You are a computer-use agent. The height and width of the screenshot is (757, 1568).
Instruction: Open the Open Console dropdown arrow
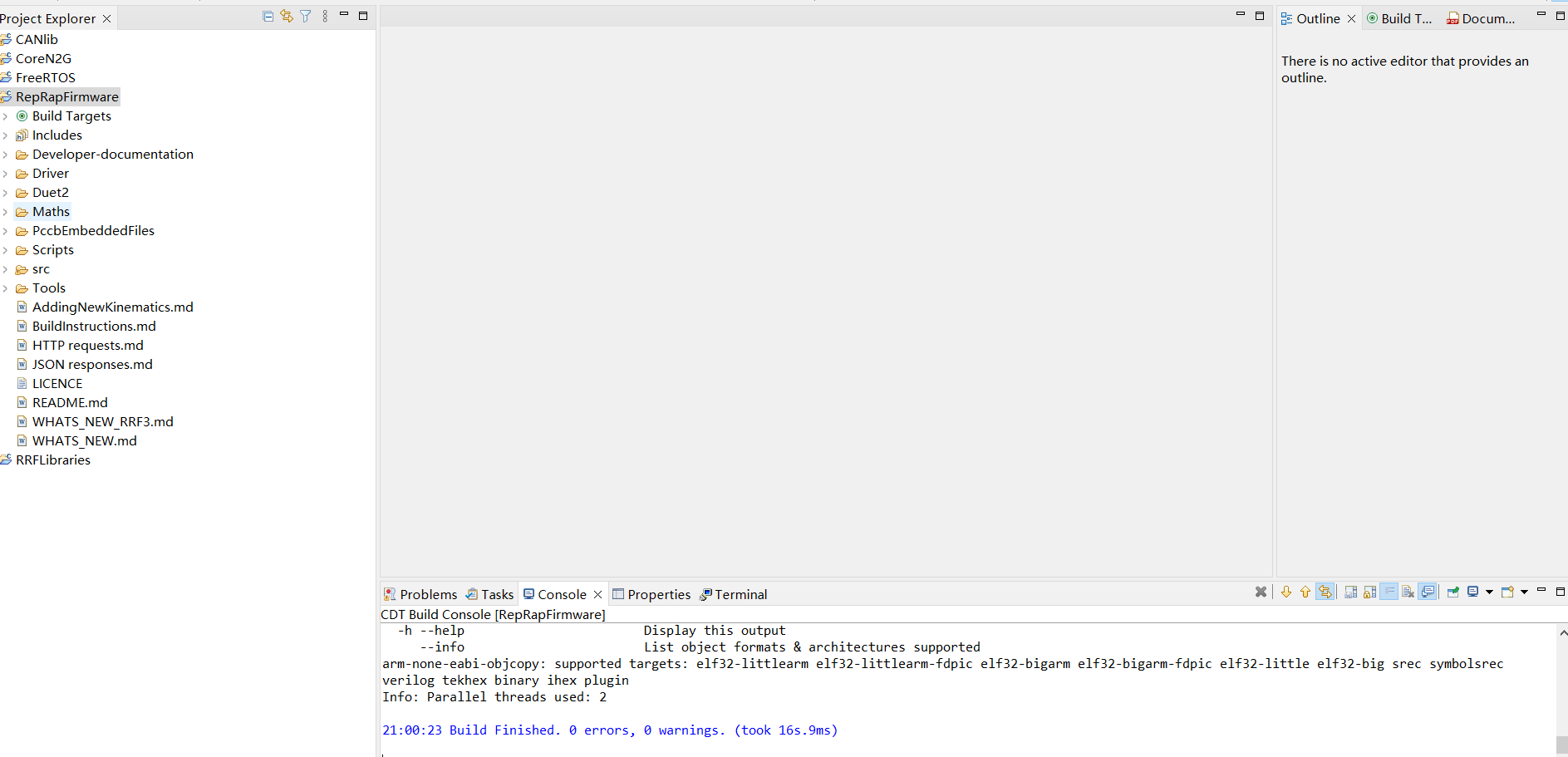[1524, 592]
